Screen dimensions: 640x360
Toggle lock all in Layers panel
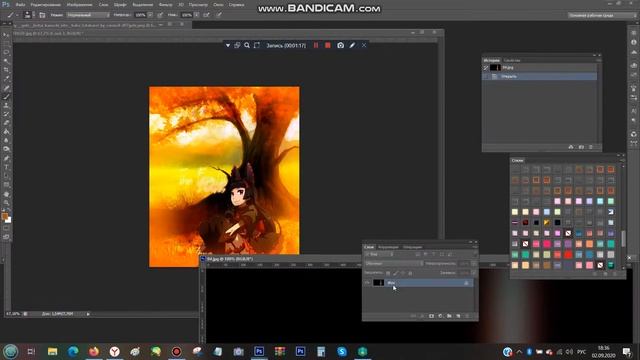[x=410, y=273]
